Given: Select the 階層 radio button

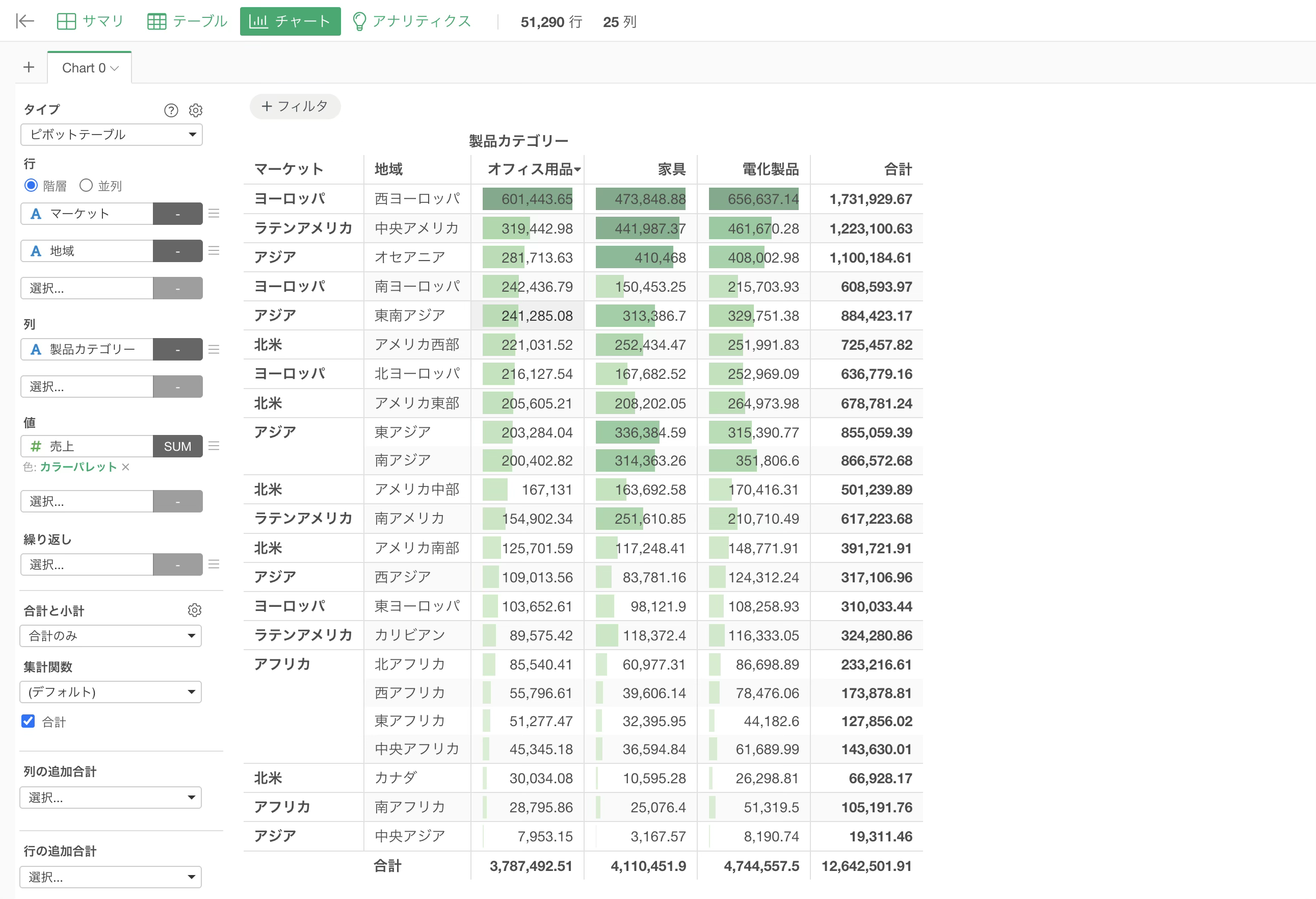Looking at the screenshot, I should (31, 185).
